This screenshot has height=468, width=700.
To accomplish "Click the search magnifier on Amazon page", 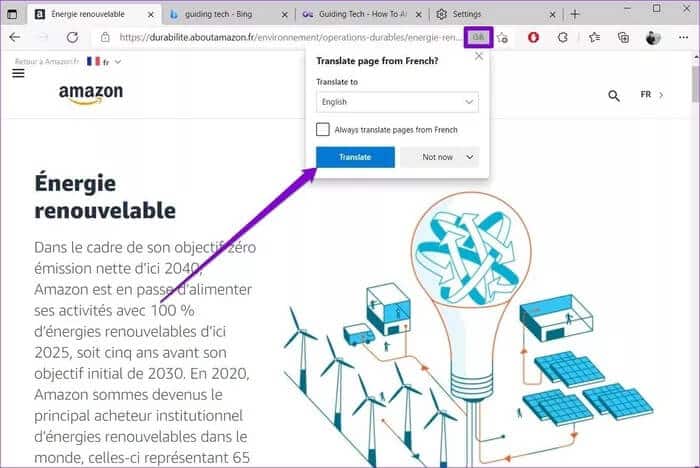I will [x=614, y=95].
